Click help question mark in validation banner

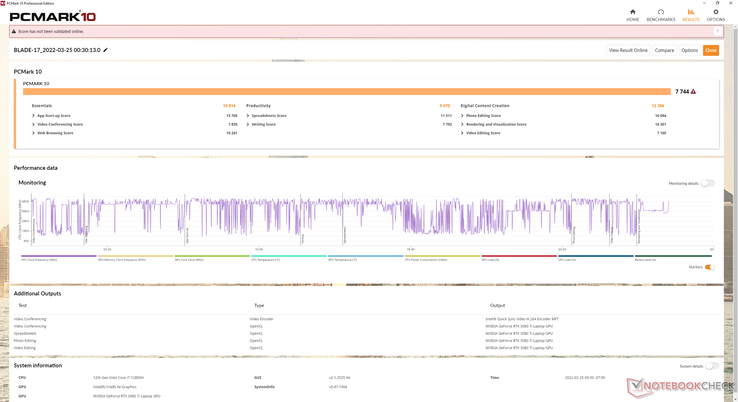tap(718, 31)
